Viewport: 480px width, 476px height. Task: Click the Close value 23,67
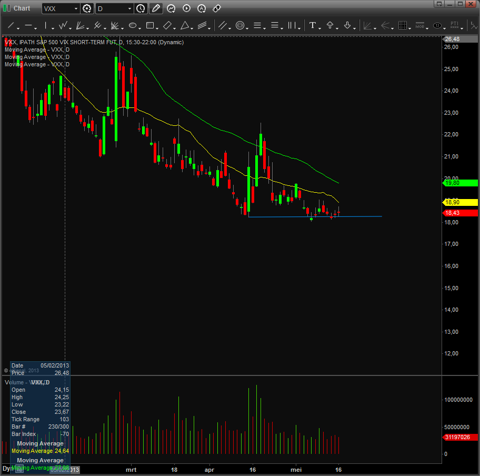coord(62,412)
